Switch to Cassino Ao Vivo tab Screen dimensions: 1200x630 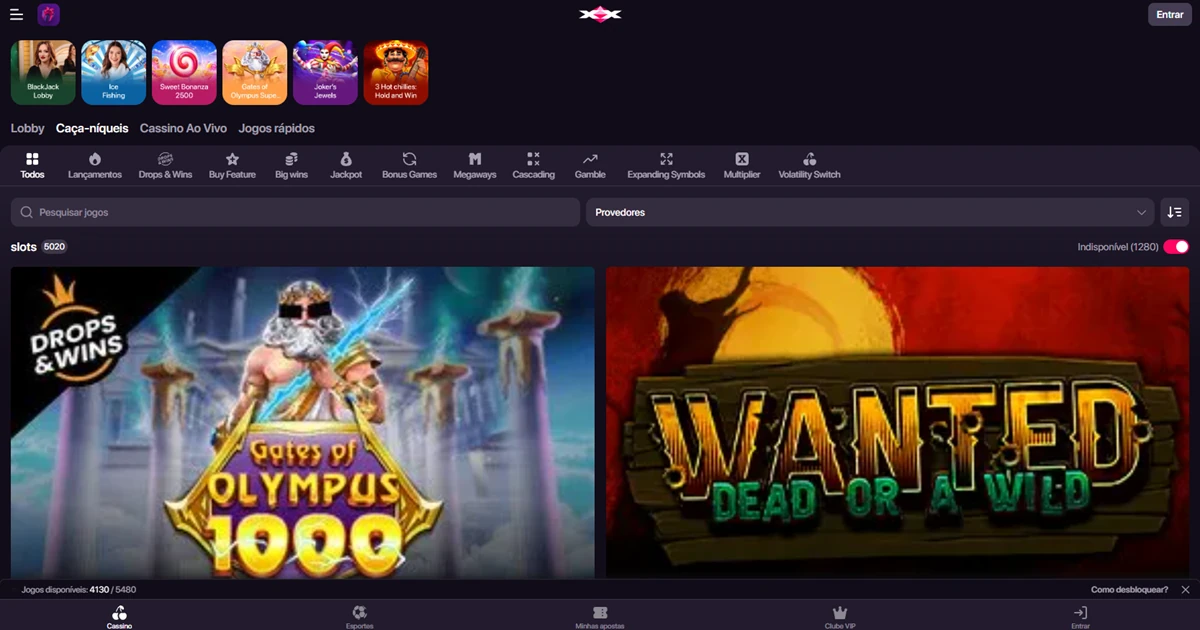click(x=183, y=129)
